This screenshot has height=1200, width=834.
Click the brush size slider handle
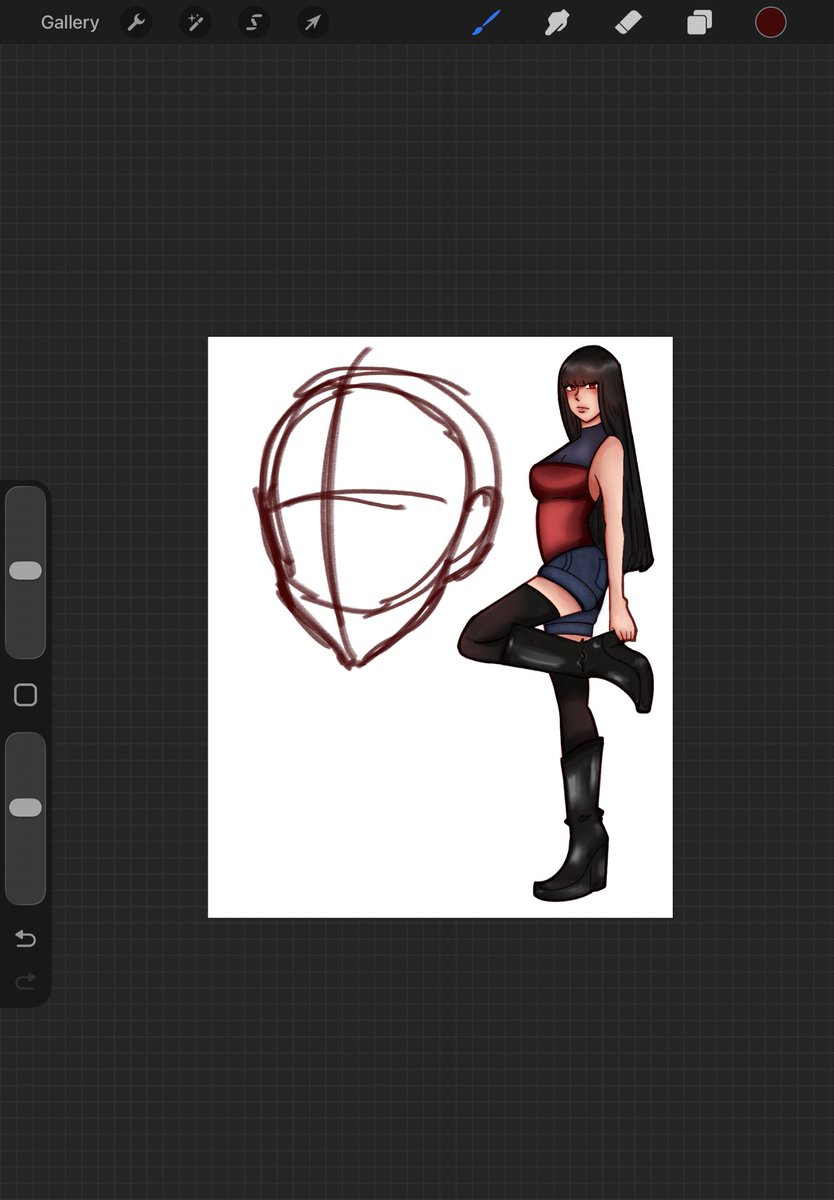pyautogui.click(x=25, y=570)
